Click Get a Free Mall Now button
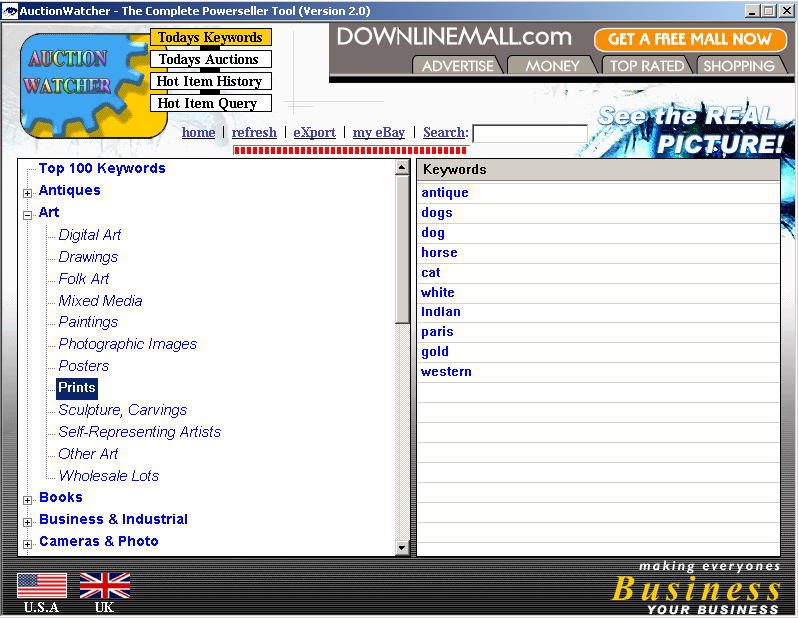 690,39
